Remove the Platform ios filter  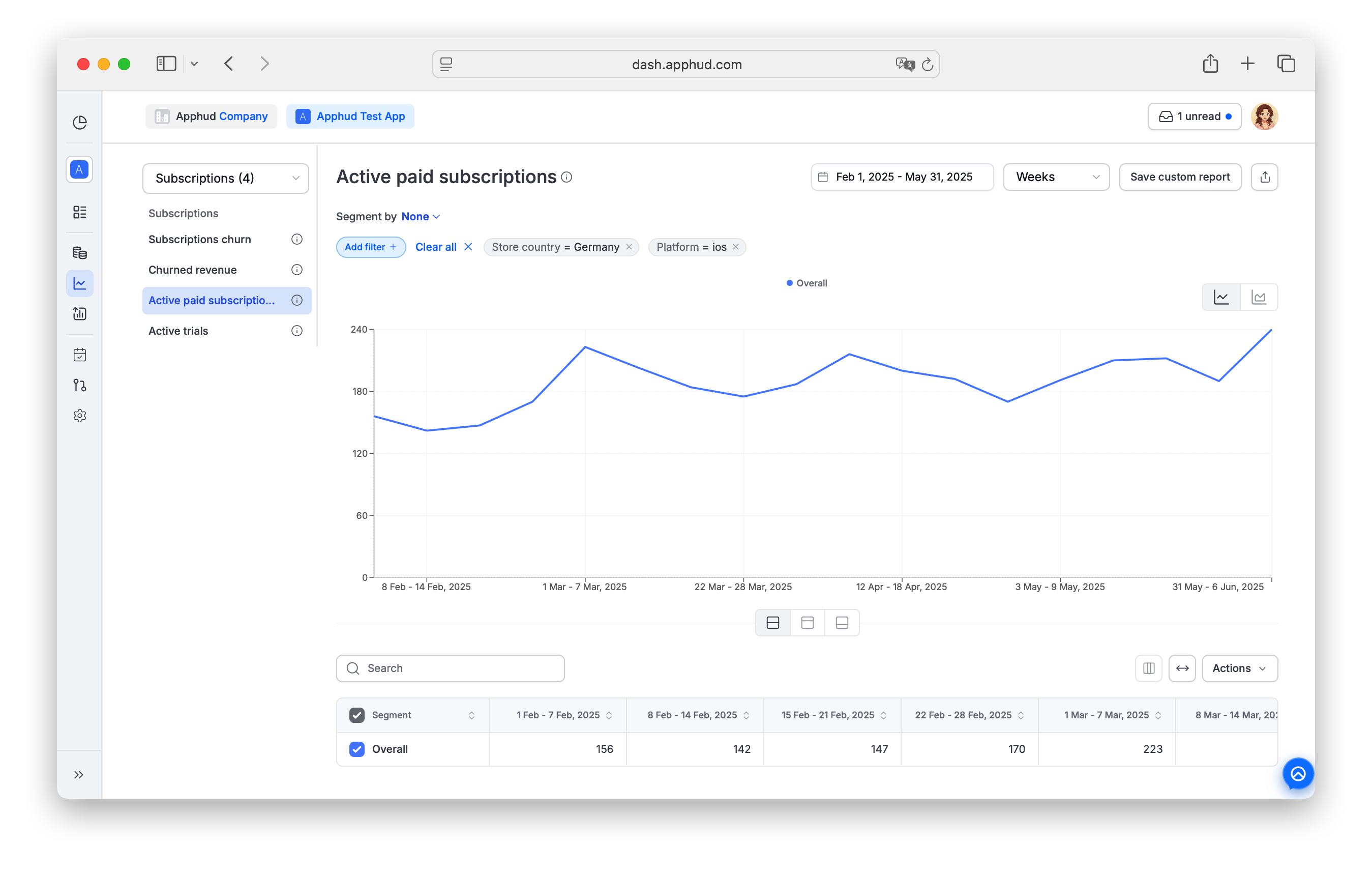click(735, 247)
